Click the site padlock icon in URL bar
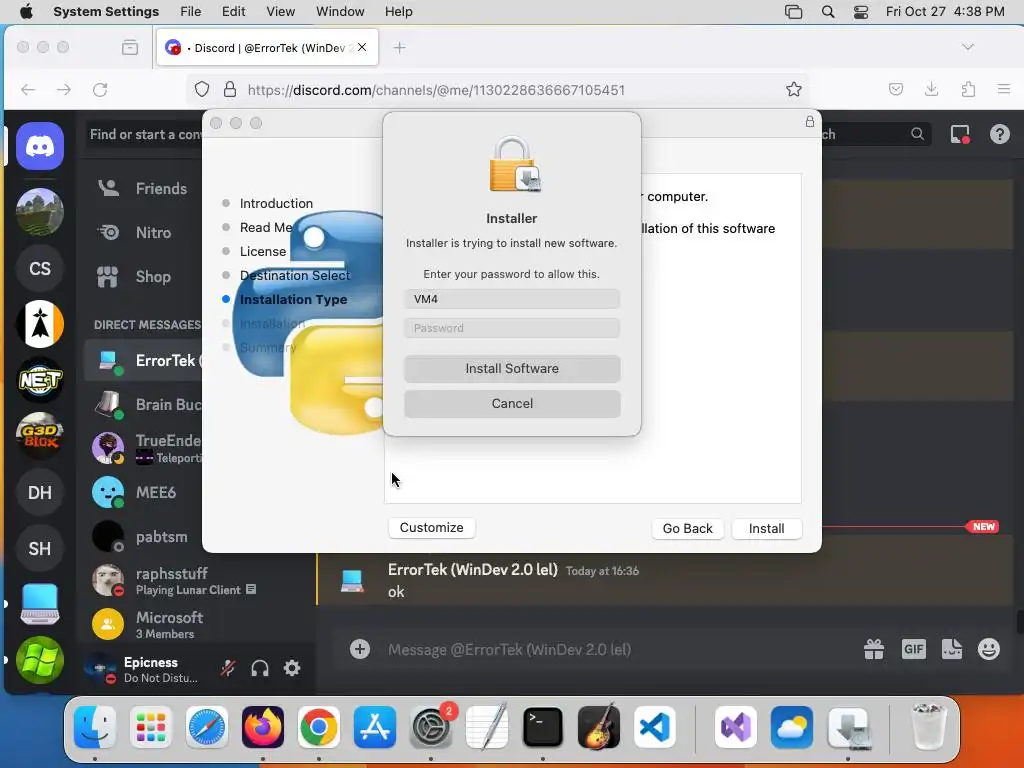 pyautogui.click(x=230, y=89)
